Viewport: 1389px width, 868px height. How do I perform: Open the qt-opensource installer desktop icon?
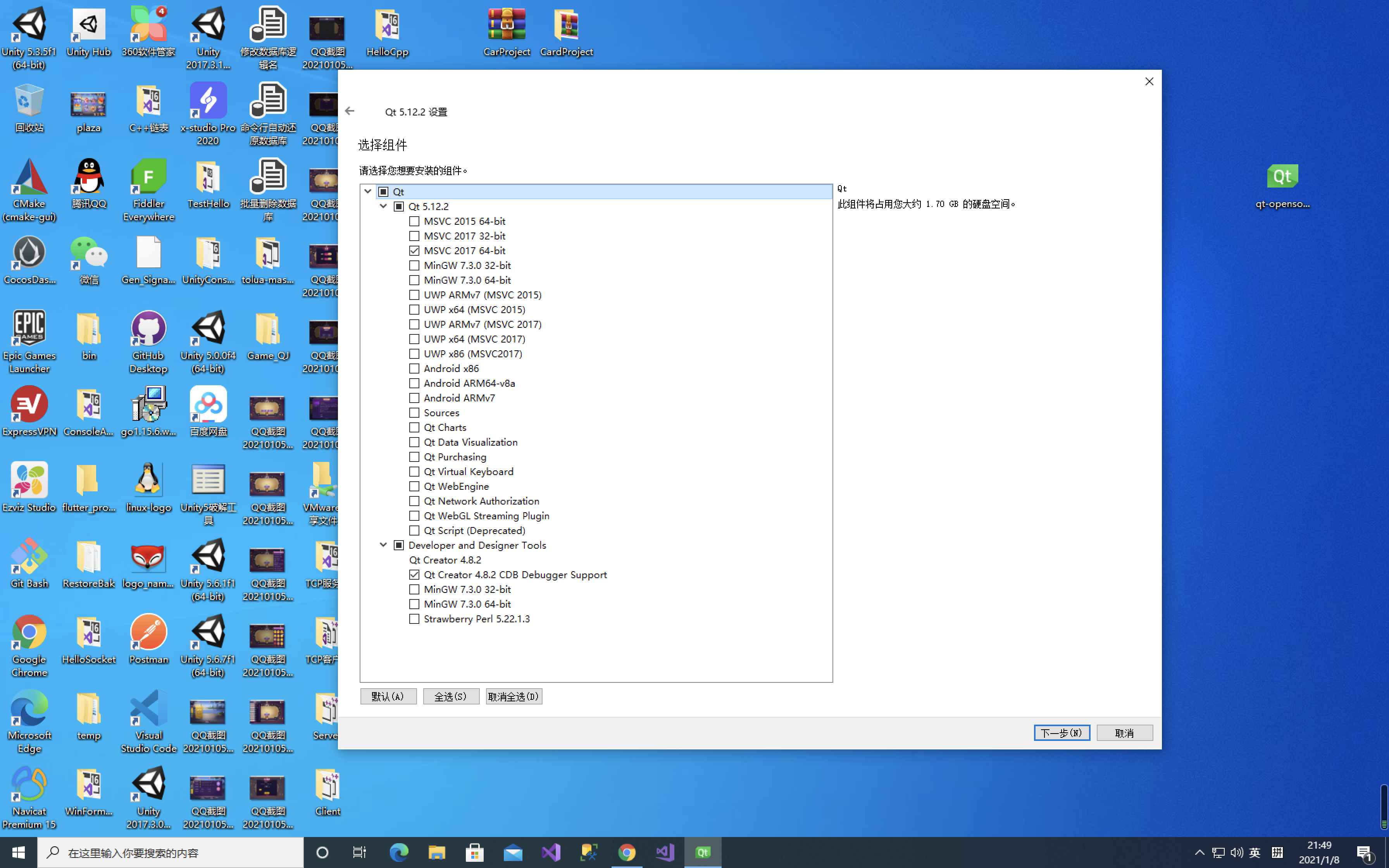tap(1283, 176)
